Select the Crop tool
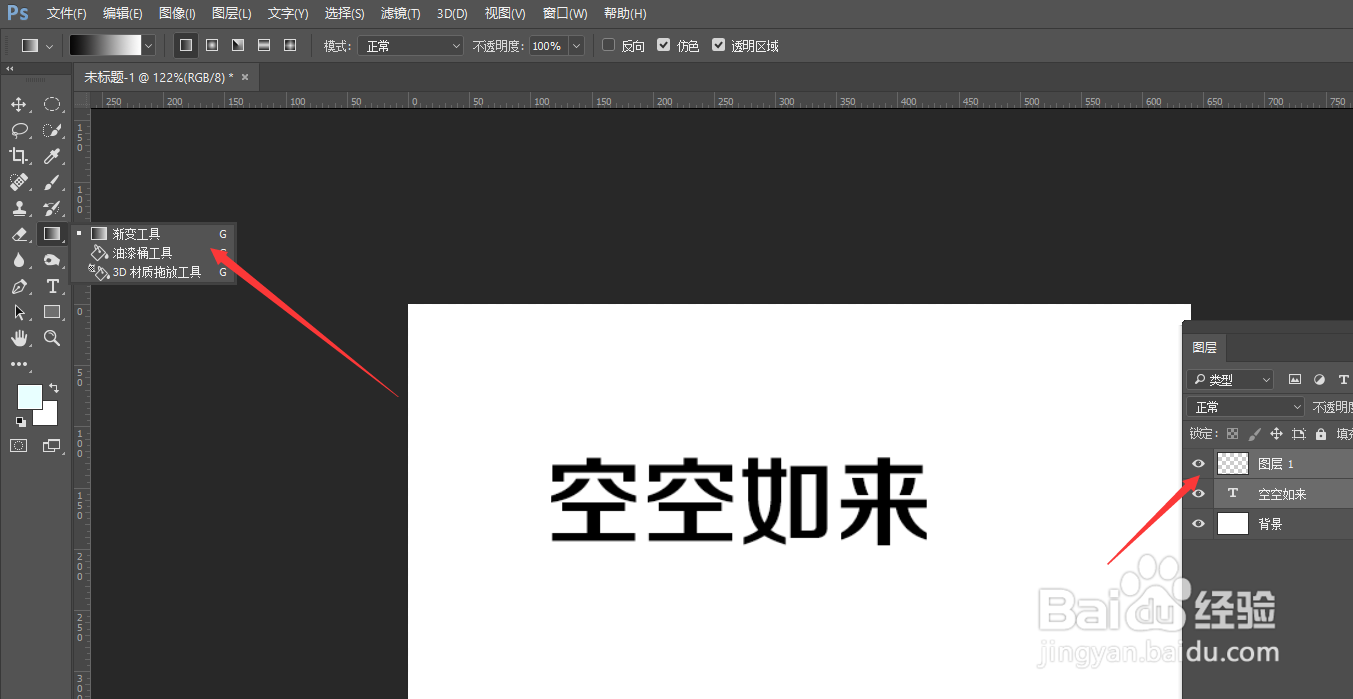 pyautogui.click(x=20, y=155)
